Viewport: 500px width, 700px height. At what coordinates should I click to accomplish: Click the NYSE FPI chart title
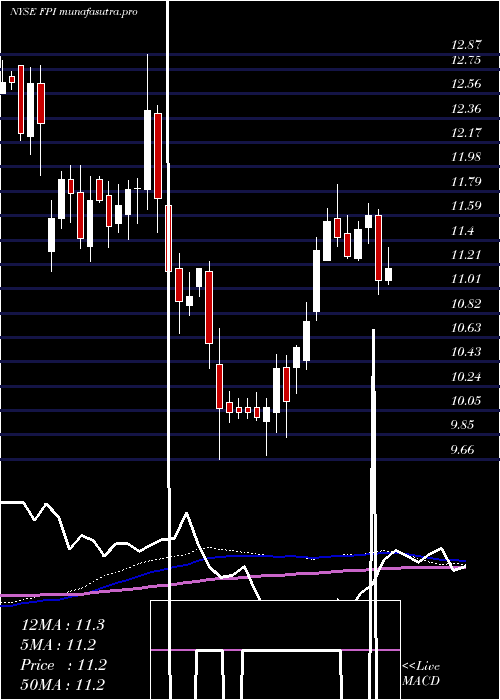[73, 12]
